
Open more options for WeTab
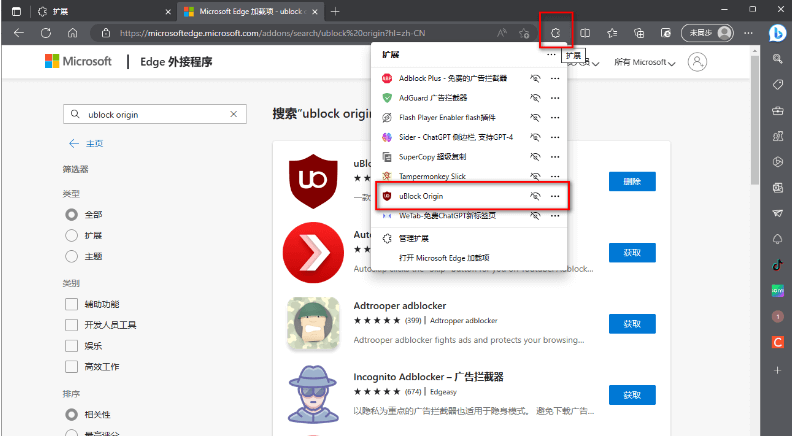coord(555,216)
